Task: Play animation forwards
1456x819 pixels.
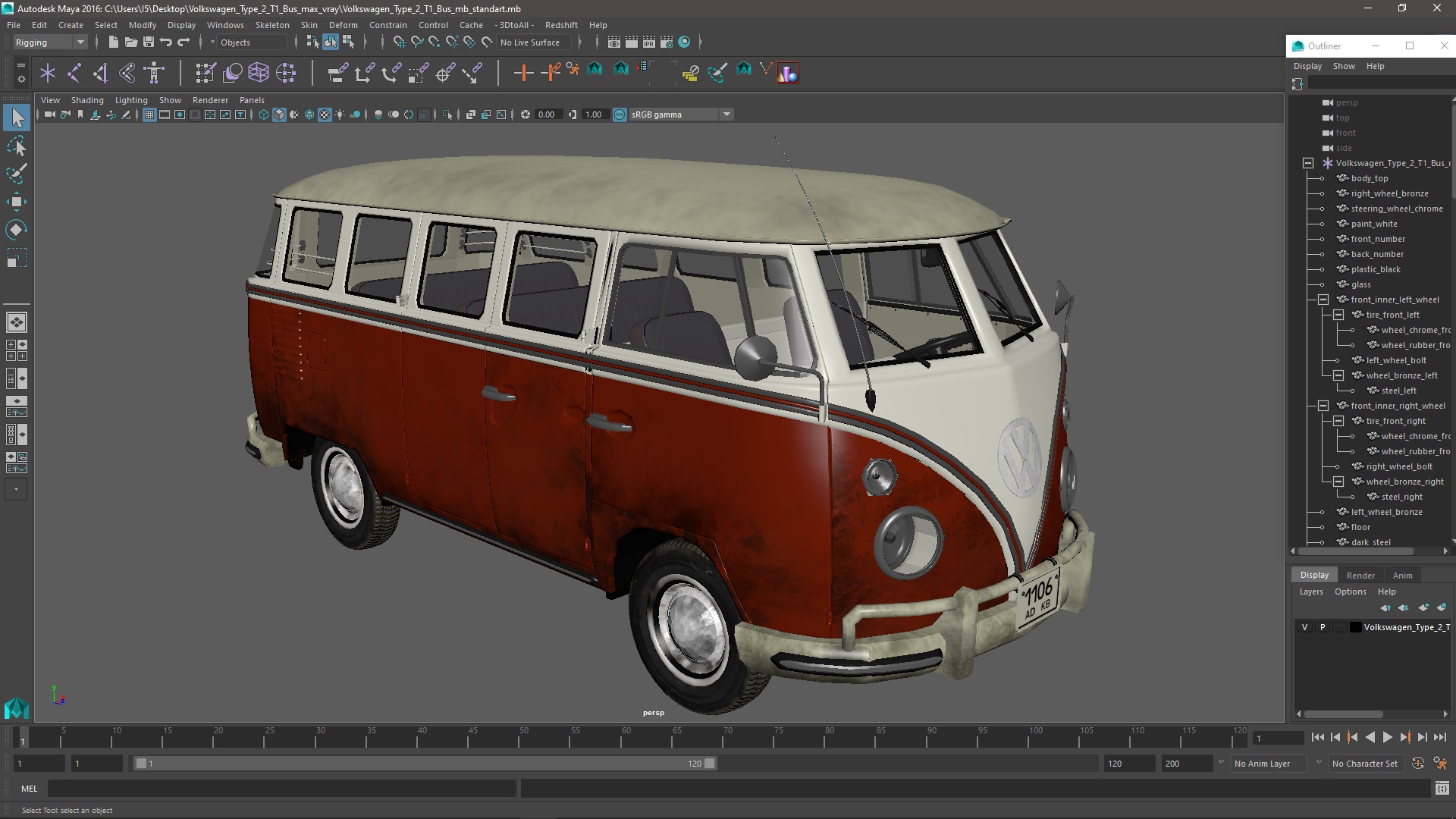Action: pos(1387,737)
